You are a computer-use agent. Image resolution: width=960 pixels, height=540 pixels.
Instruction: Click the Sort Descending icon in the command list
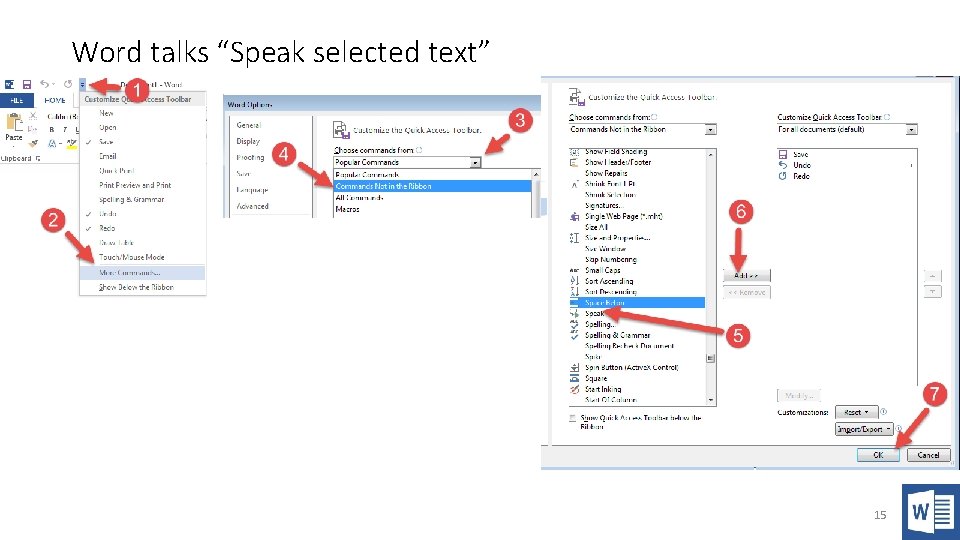pos(574,291)
